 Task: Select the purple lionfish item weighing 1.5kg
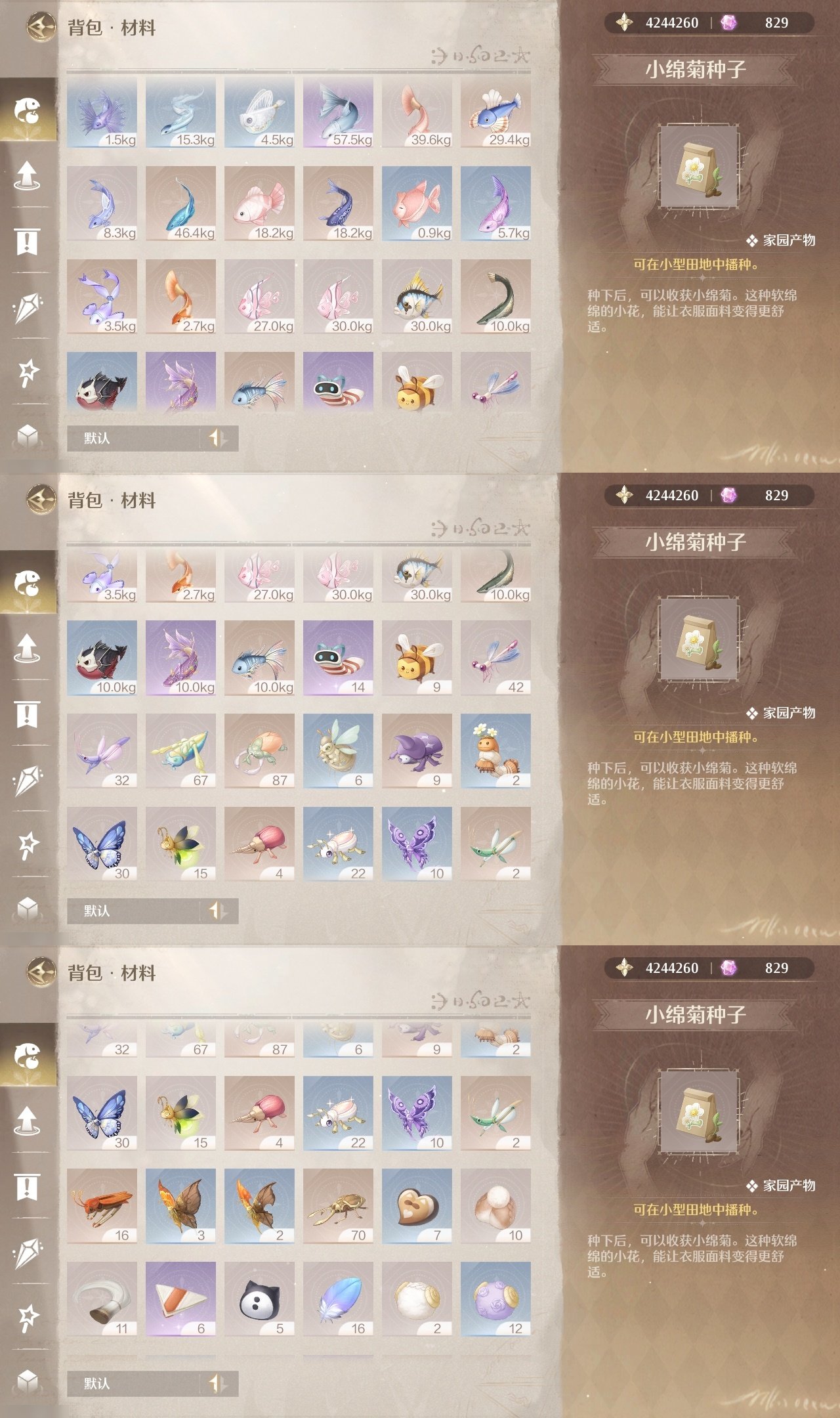point(102,113)
